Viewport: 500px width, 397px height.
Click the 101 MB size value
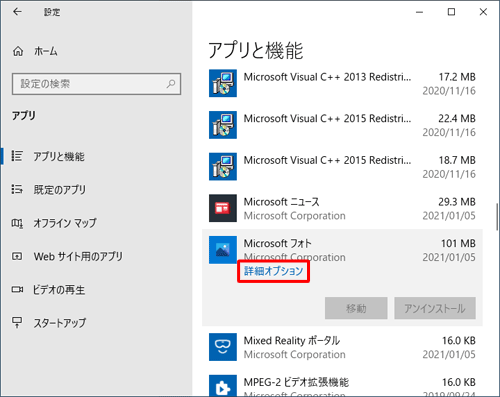[x=458, y=243]
